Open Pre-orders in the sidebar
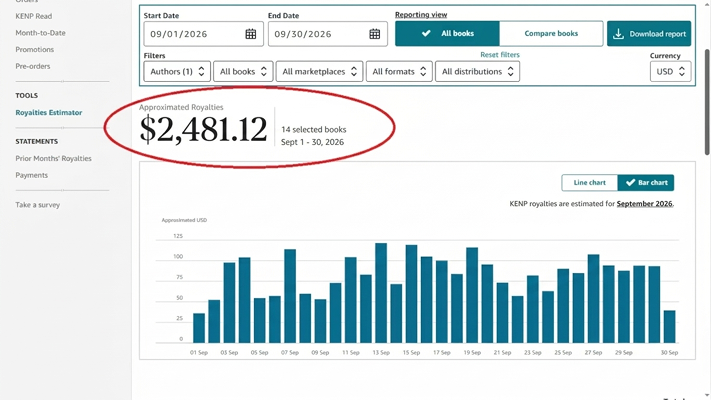The height and width of the screenshot is (400, 711). pyautogui.click(x=33, y=66)
